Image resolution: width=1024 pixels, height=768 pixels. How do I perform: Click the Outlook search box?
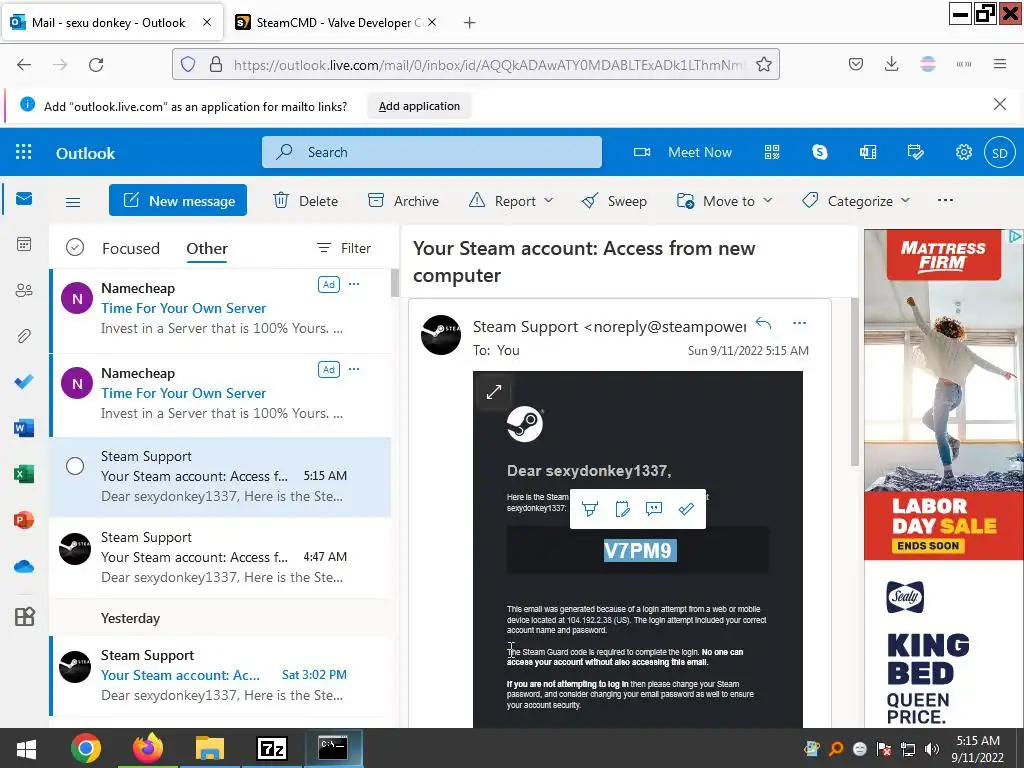432,152
